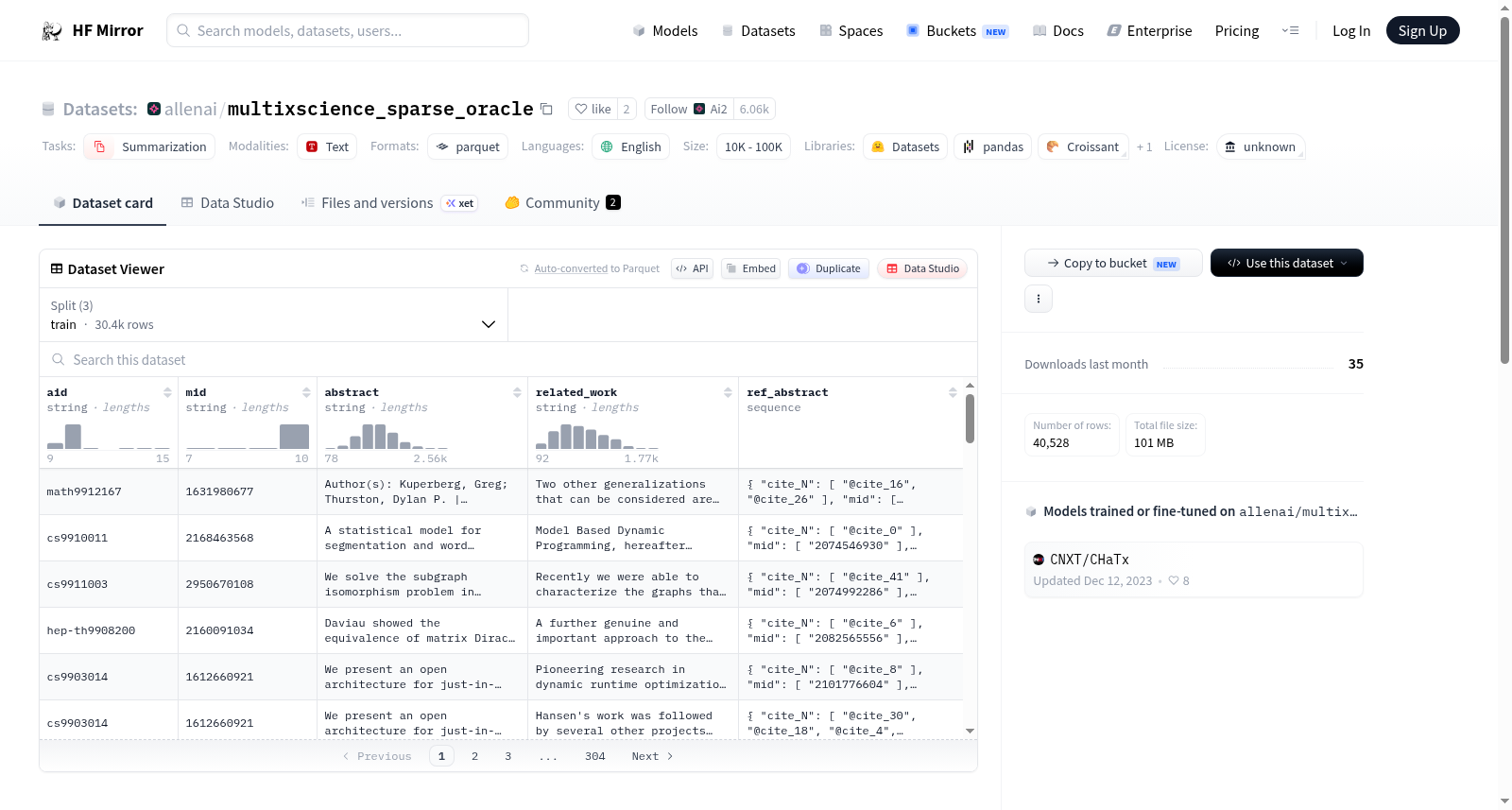Switch to Dataset card tab
This screenshot has width=1512, height=810.
[103, 203]
